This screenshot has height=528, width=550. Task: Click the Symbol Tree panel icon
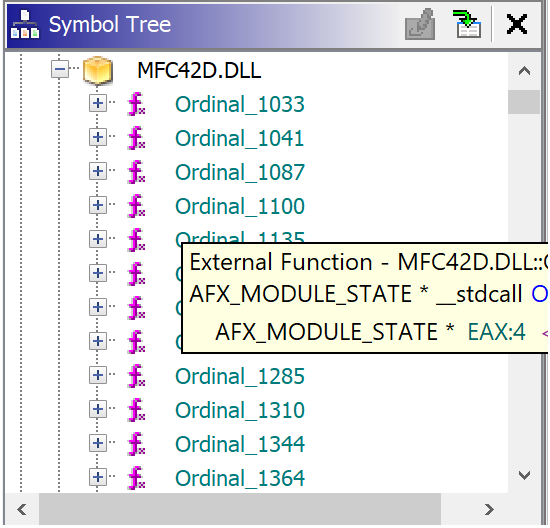(25, 24)
